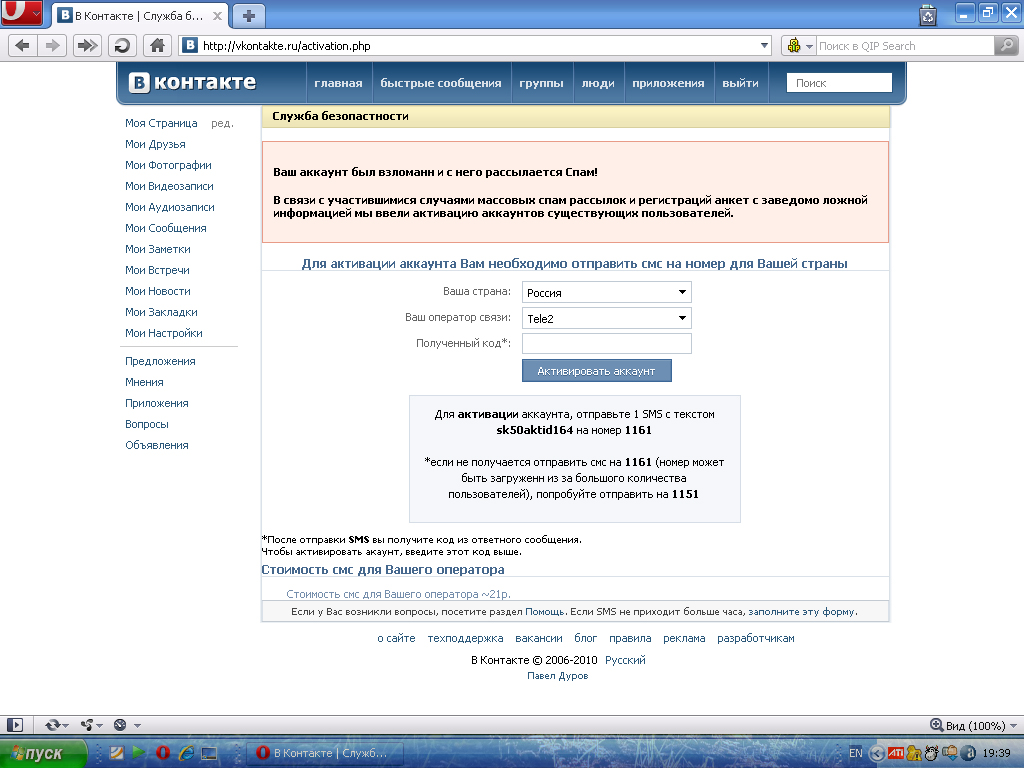The width and height of the screenshot is (1024, 768).
Task: Click the green play icon in quick launch
Action: (x=138, y=752)
